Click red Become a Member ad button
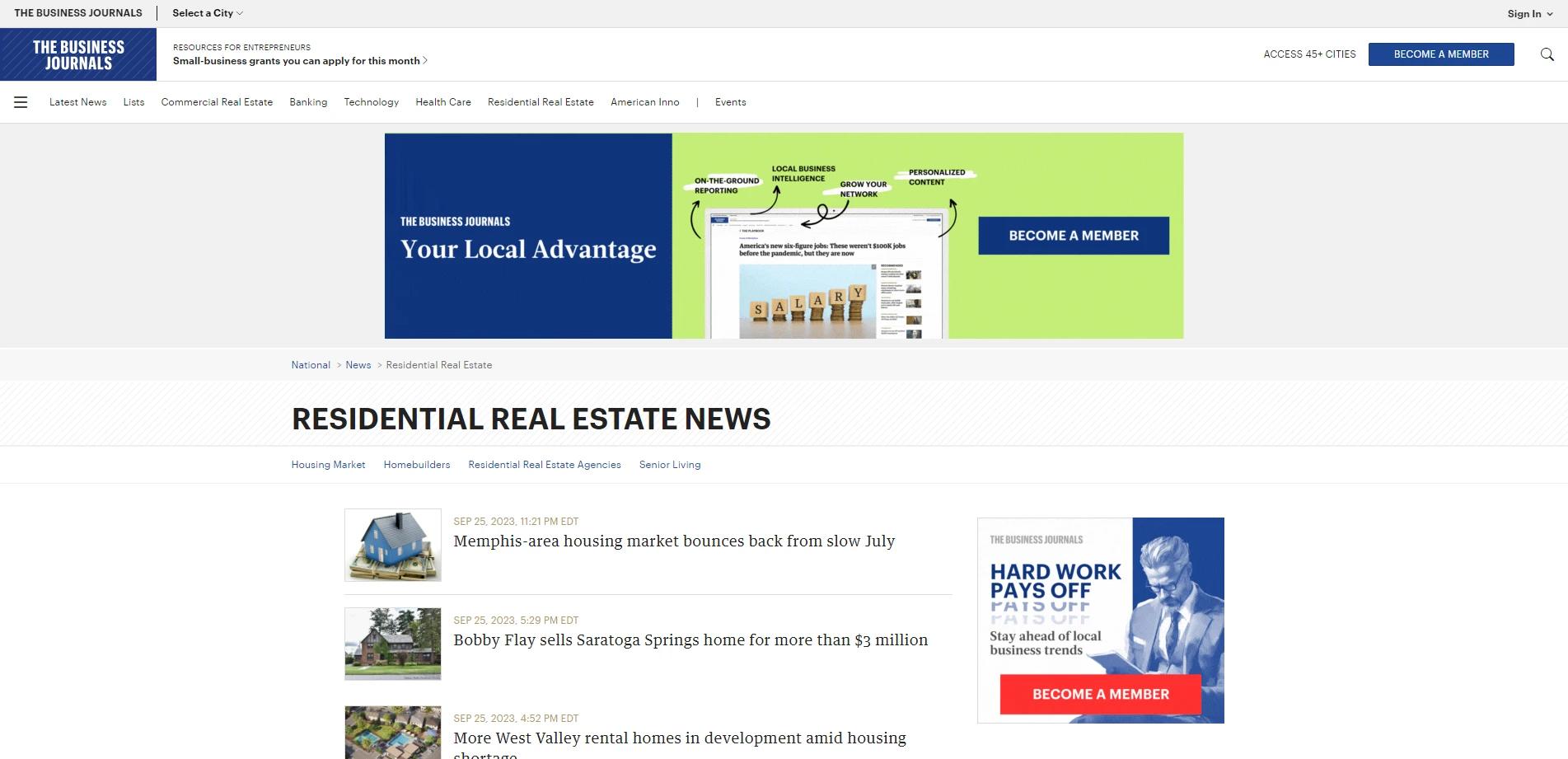Viewport: 1568px width, 759px height. (1100, 694)
